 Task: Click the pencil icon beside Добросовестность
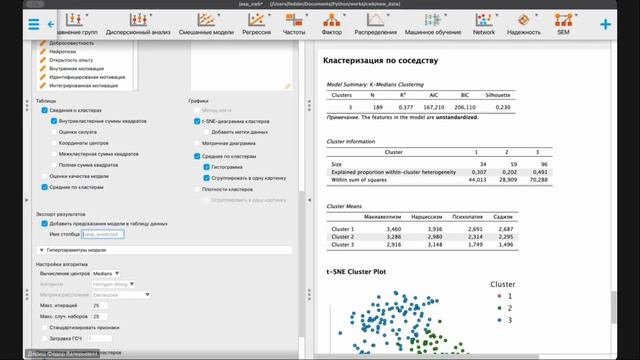point(43,43)
